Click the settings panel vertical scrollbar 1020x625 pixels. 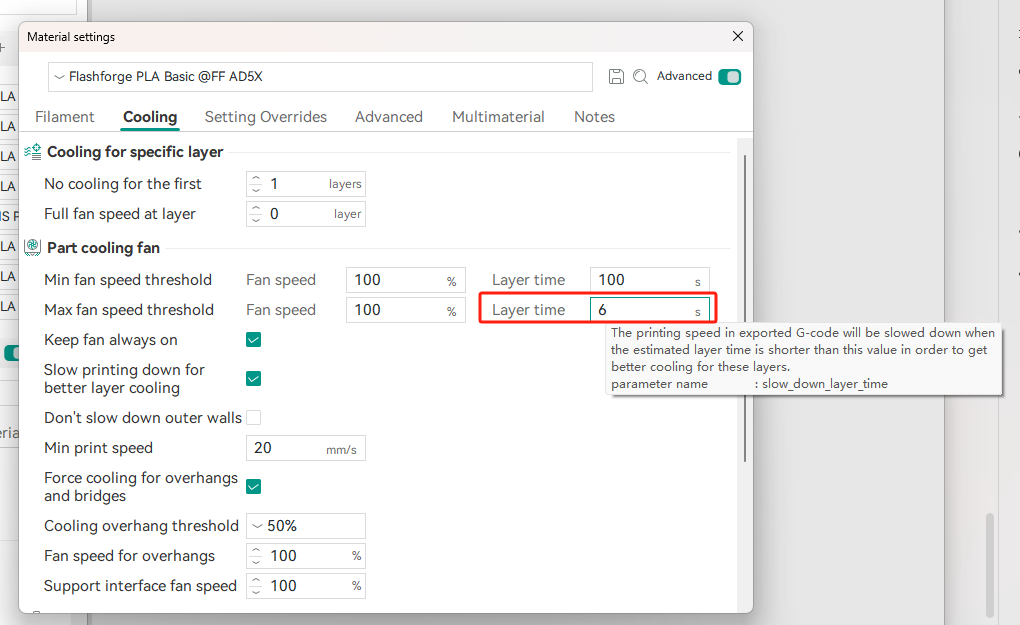tap(744, 308)
